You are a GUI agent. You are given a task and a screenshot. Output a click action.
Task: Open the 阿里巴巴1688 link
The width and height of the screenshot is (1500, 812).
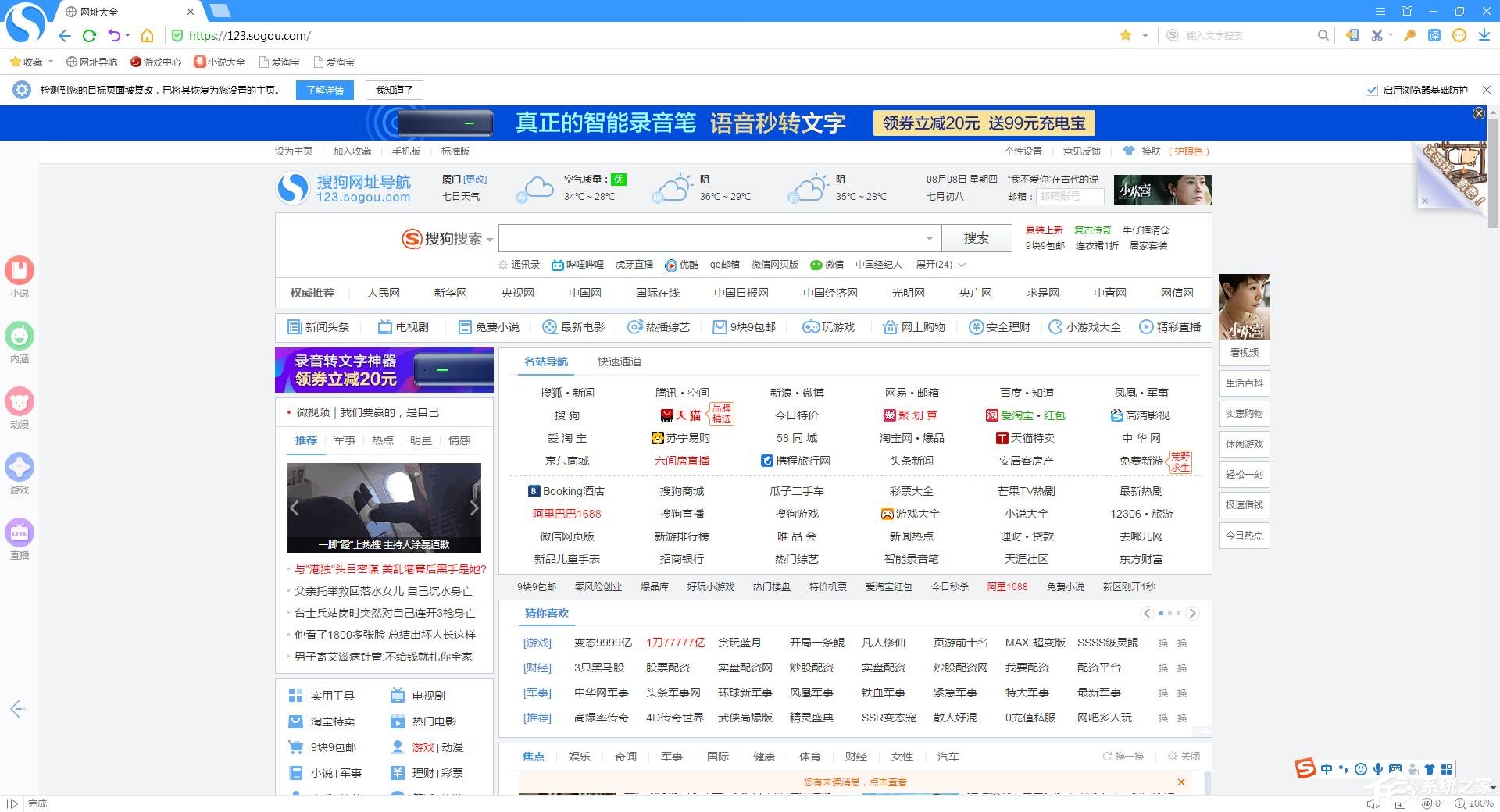[x=566, y=514]
